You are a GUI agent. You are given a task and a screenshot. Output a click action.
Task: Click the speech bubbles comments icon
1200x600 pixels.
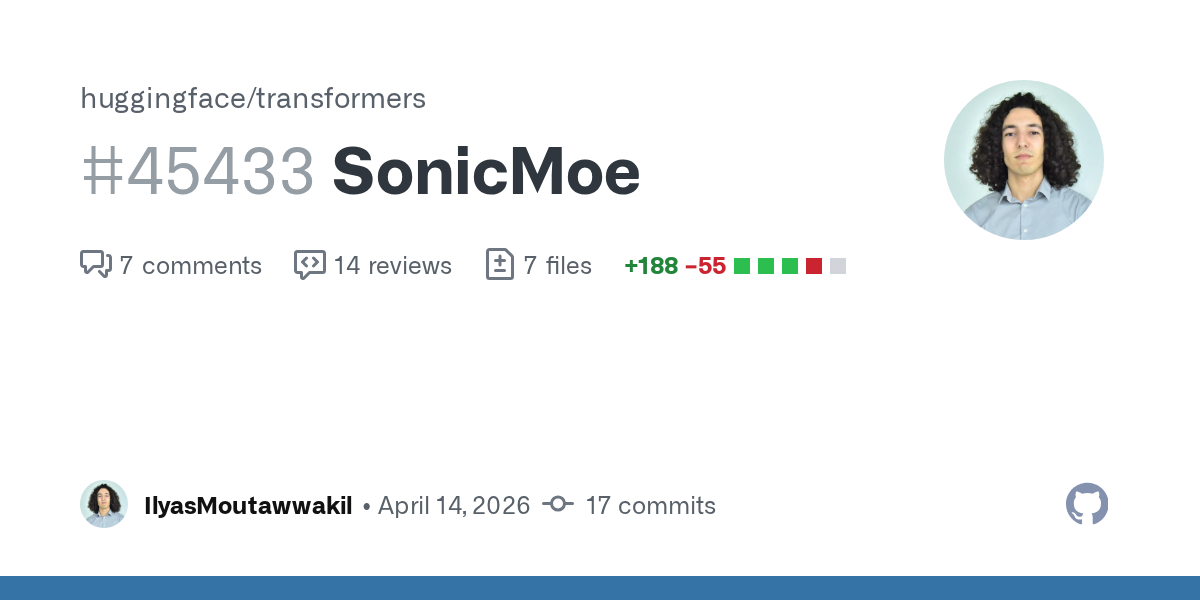tap(96, 265)
